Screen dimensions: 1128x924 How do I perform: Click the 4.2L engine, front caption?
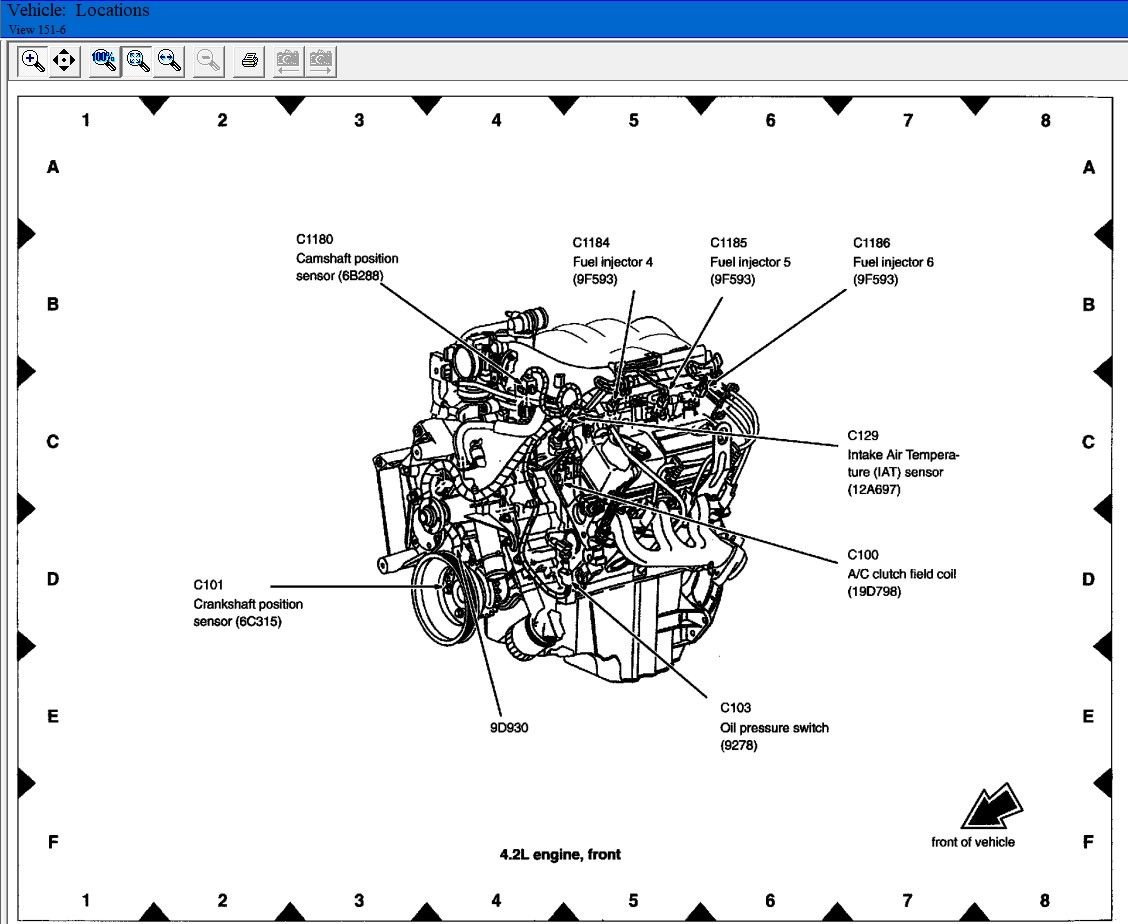tap(560, 854)
